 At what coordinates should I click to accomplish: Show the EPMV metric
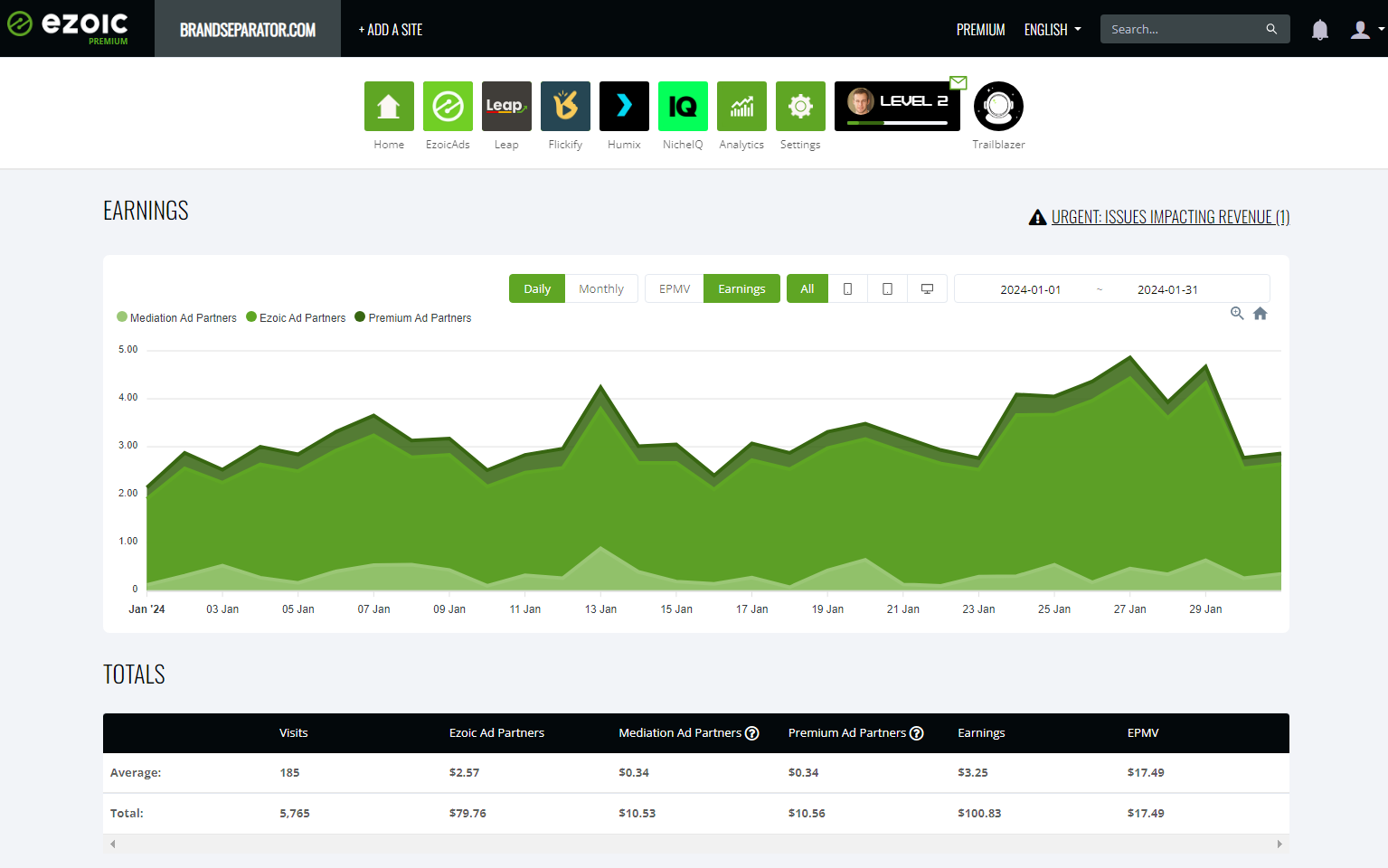[x=675, y=288]
